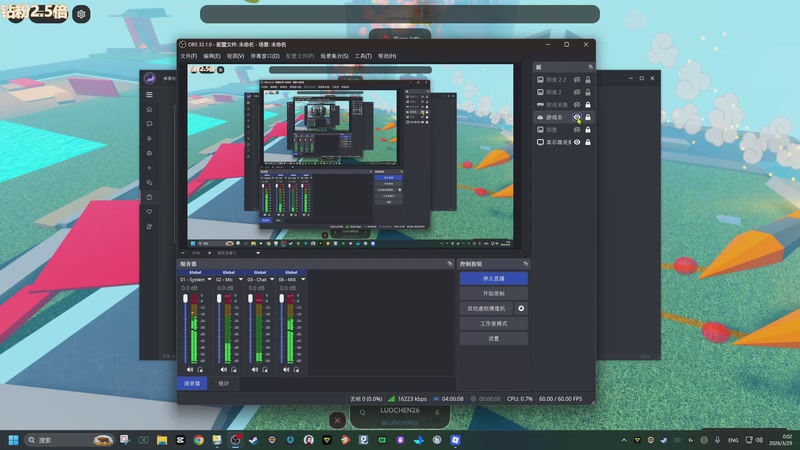Open the 03 - Chat channel dropdown
This screenshot has width=800, height=450.
272,279
